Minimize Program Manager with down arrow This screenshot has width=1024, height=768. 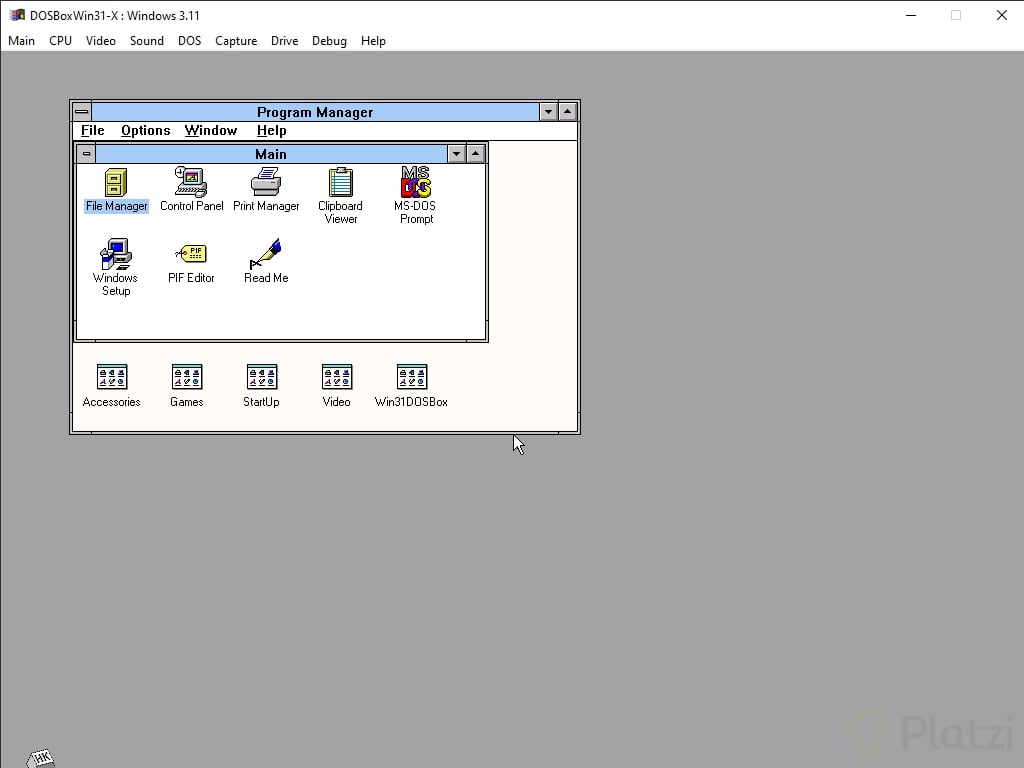coord(549,112)
